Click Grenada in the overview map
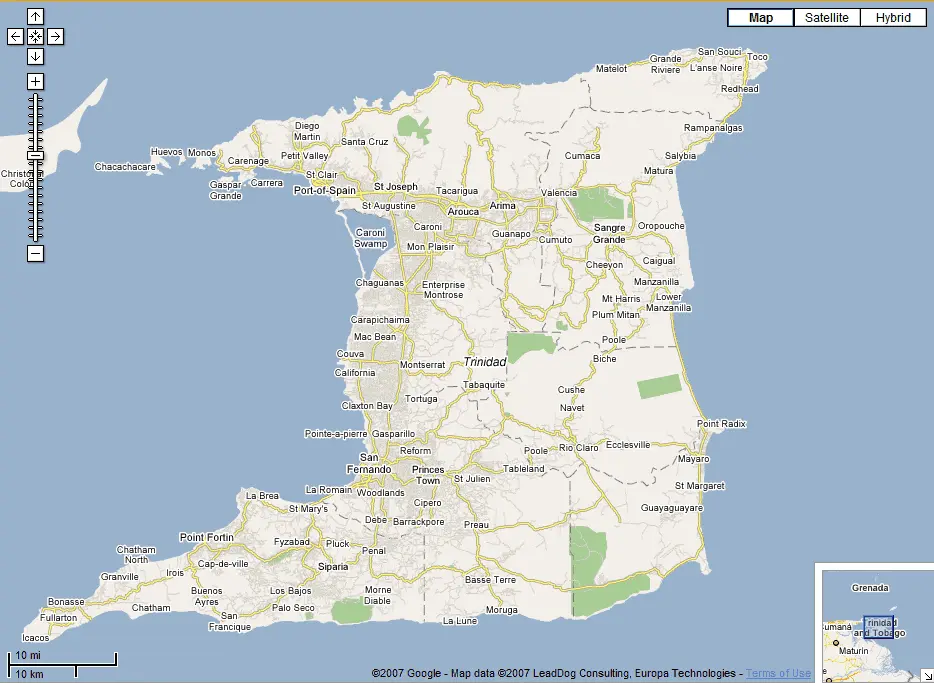The image size is (934, 683). pos(869,588)
